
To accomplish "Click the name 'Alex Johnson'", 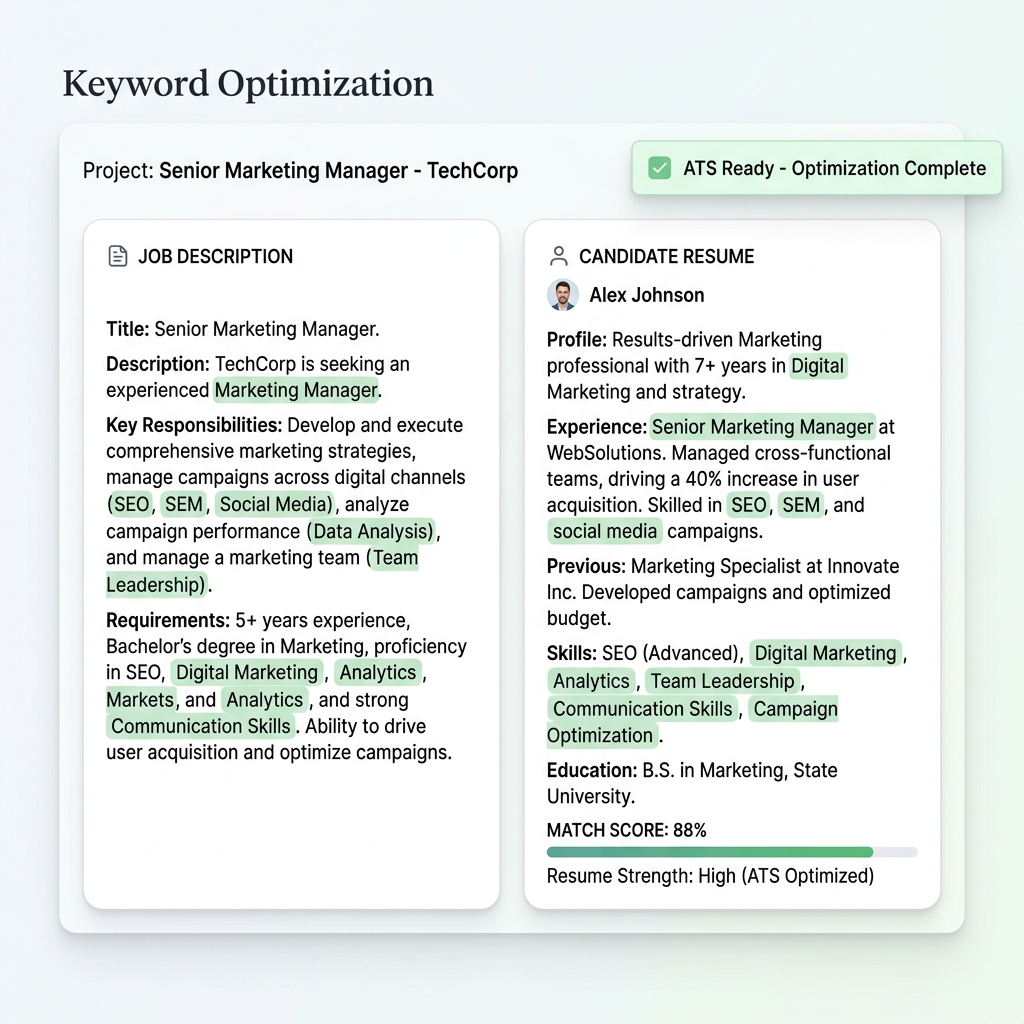I will [x=647, y=295].
